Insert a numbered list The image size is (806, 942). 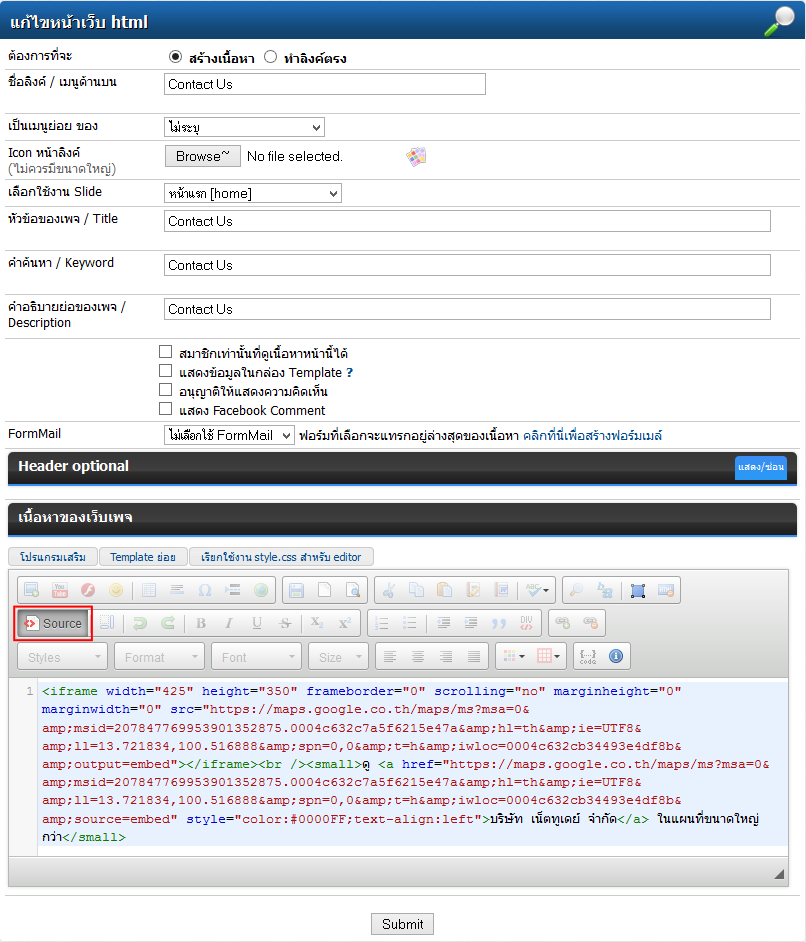coord(381,623)
